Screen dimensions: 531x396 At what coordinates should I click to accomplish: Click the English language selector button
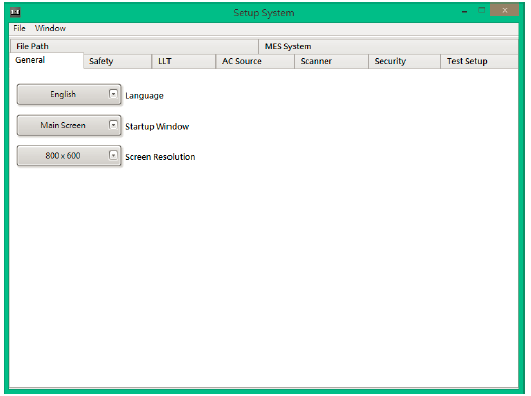pos(69,94)
